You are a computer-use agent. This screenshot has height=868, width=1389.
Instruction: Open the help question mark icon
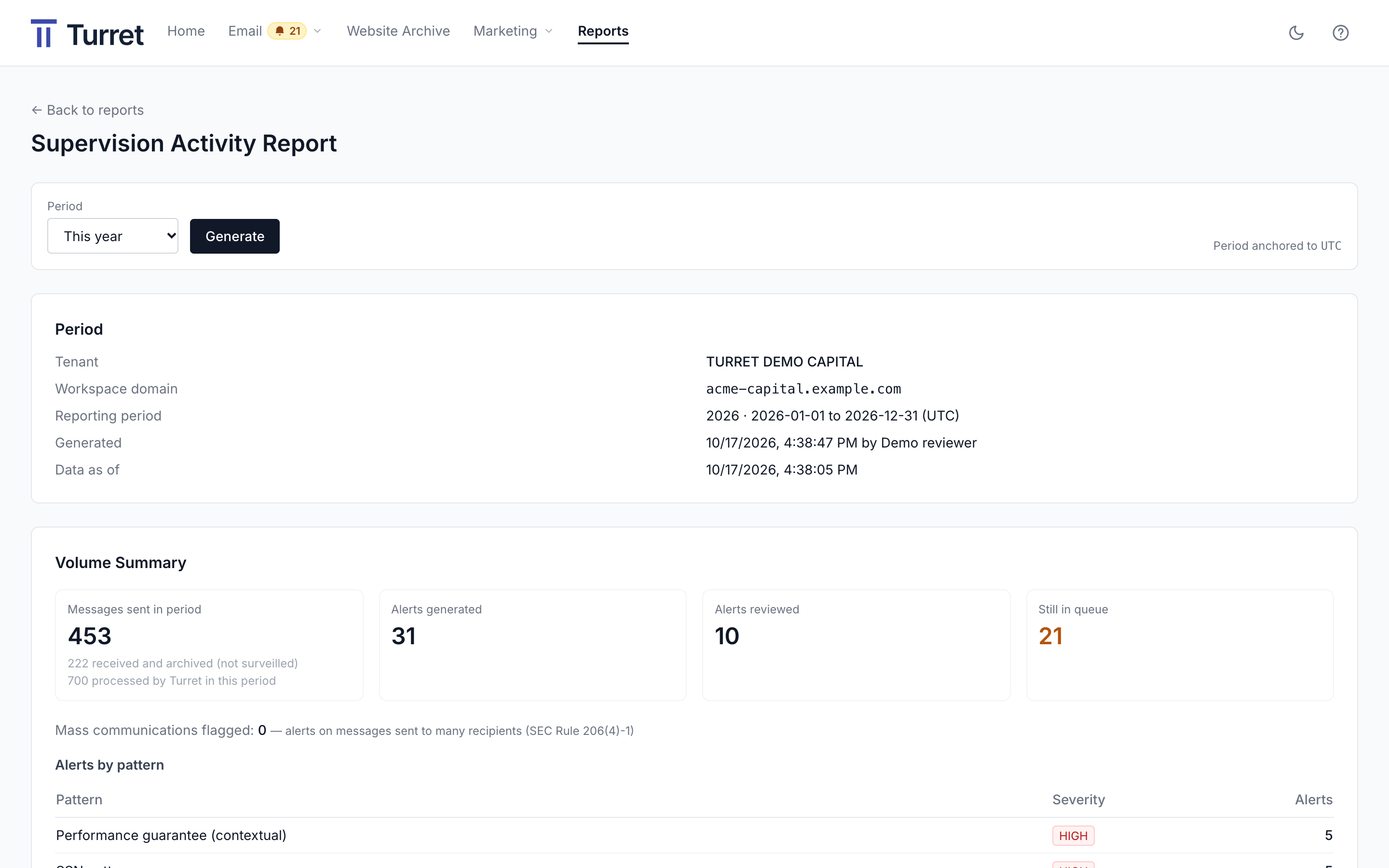click(1340, 33)
